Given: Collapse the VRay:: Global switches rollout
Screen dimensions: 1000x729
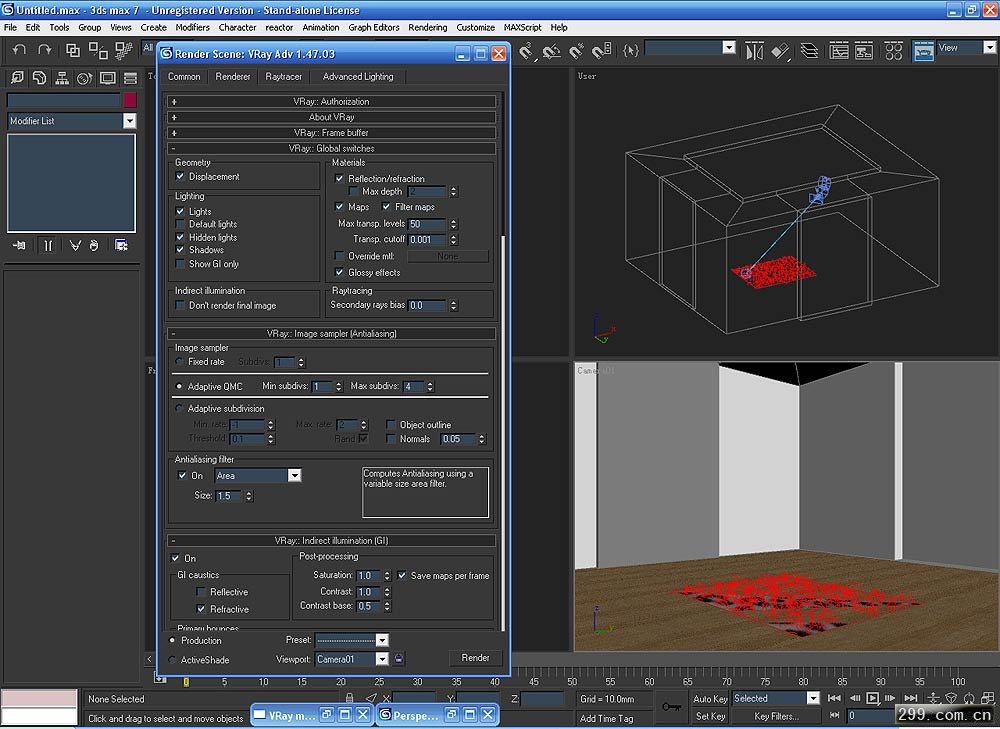Looking at the screenshot, I should 332,148.
